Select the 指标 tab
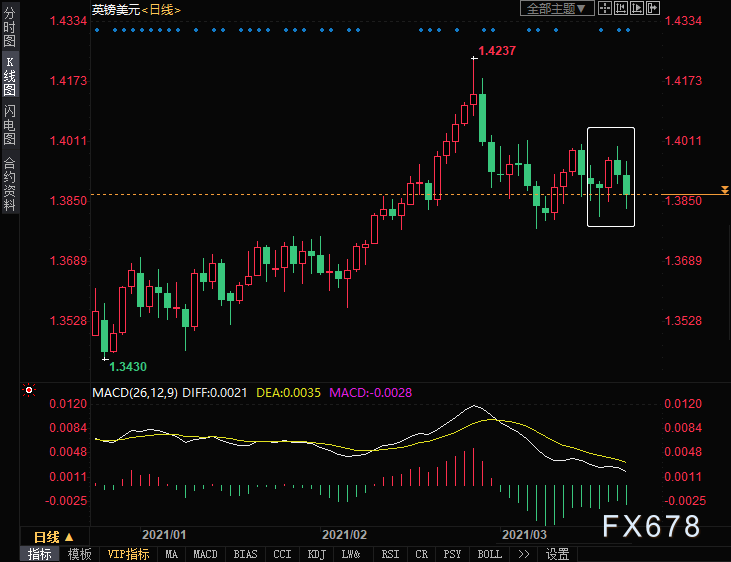731x562 pixels. coord(40,554)
